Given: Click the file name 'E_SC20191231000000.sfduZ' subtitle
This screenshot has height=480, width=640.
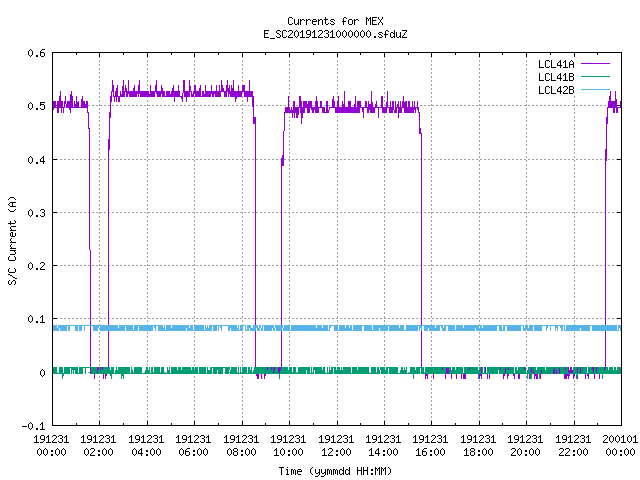Looking at the screenshot, I should click(x=335, y=34).
